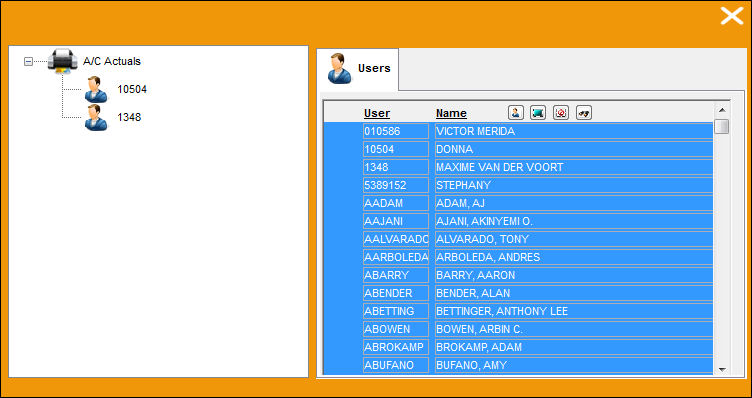Click the user icon button beside Name header
The image size is (752, 398).
[516, 113]
